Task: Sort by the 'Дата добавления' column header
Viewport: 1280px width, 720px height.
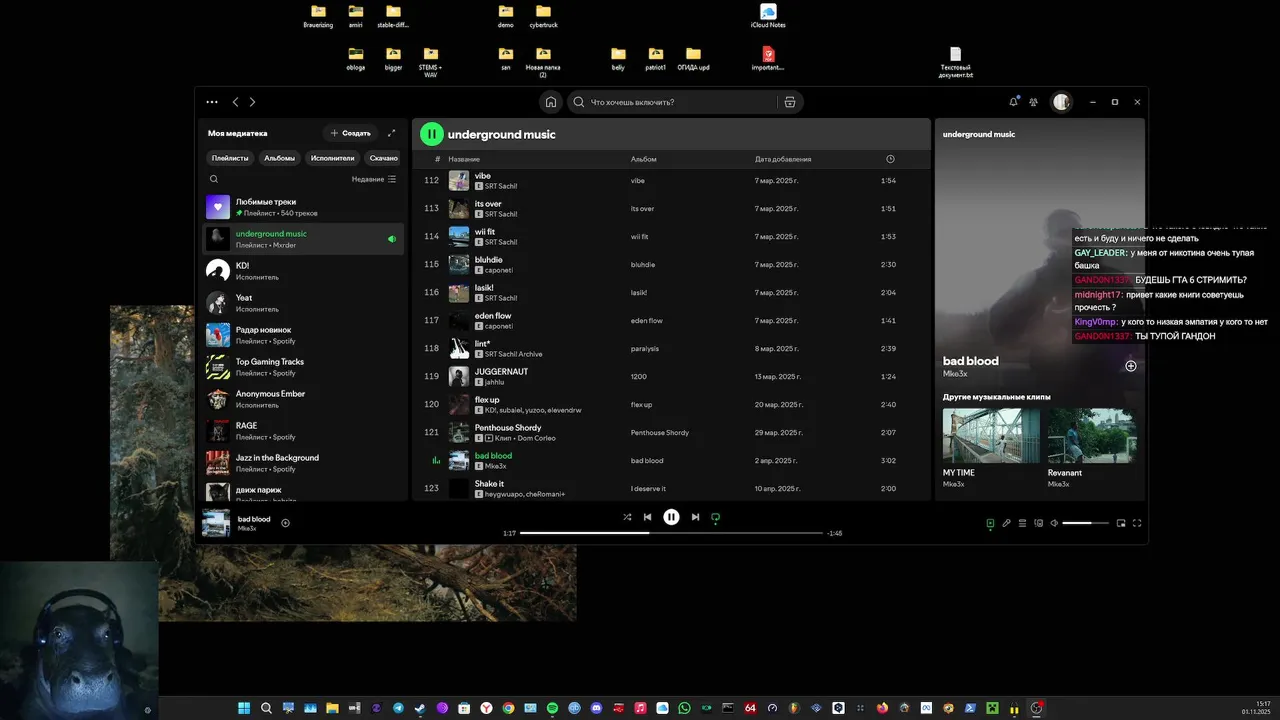Action: click(x=783, y=159)
